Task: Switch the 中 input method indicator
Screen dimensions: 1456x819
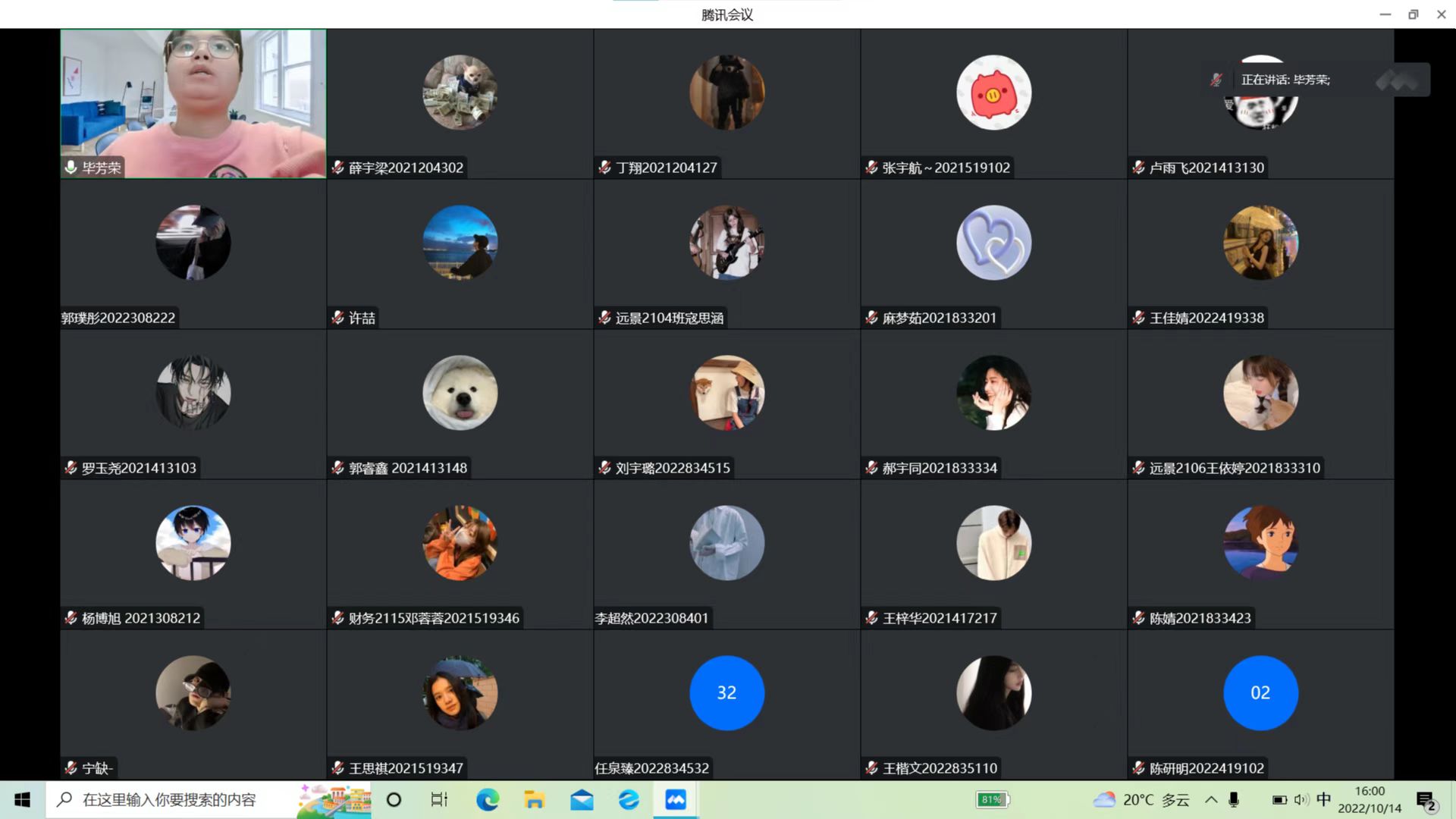Action: (1323, 799)
